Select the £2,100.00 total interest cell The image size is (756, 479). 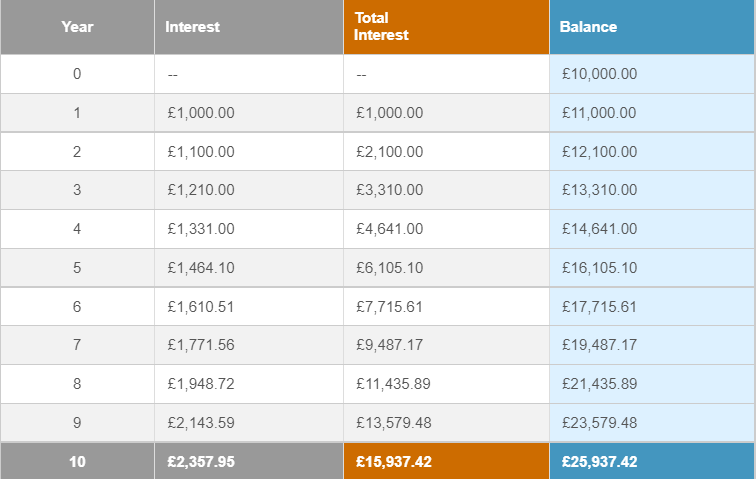point(389,152)
